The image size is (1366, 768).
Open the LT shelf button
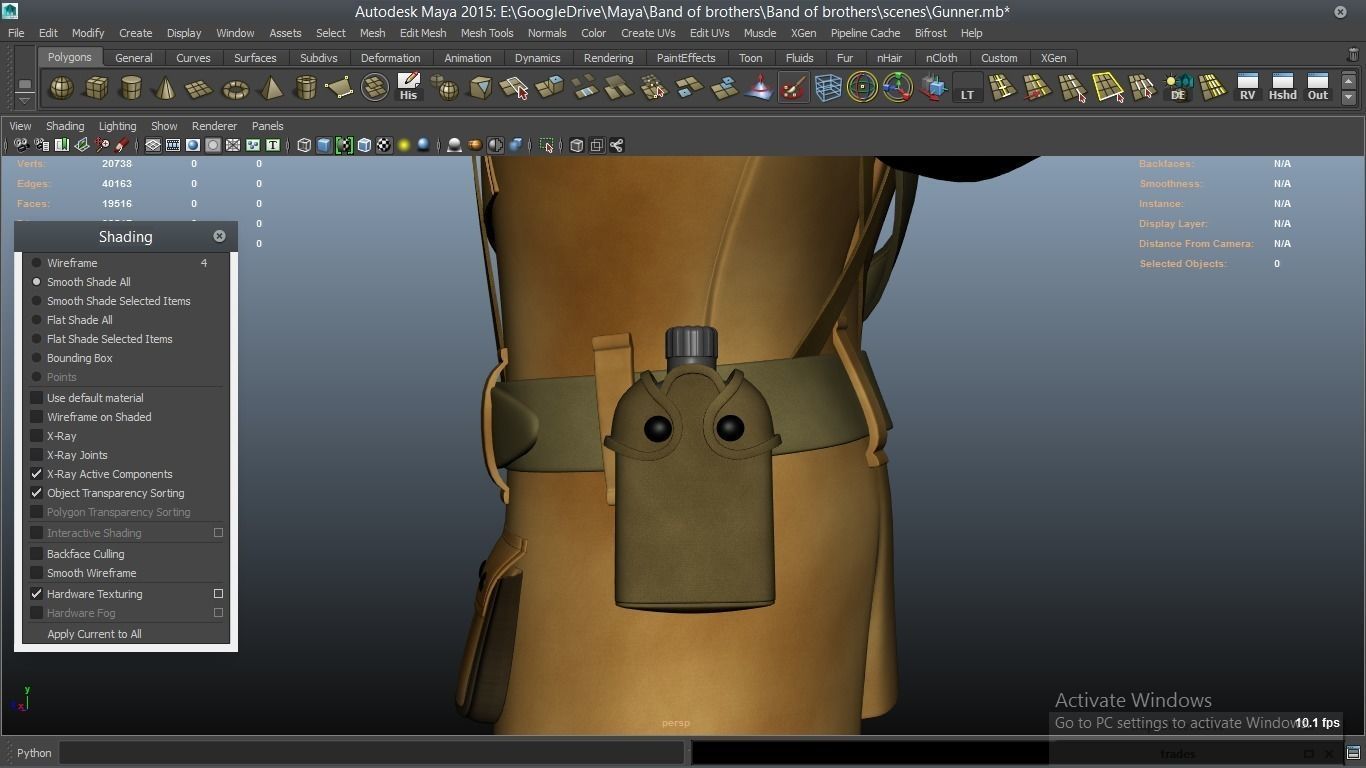967,88
